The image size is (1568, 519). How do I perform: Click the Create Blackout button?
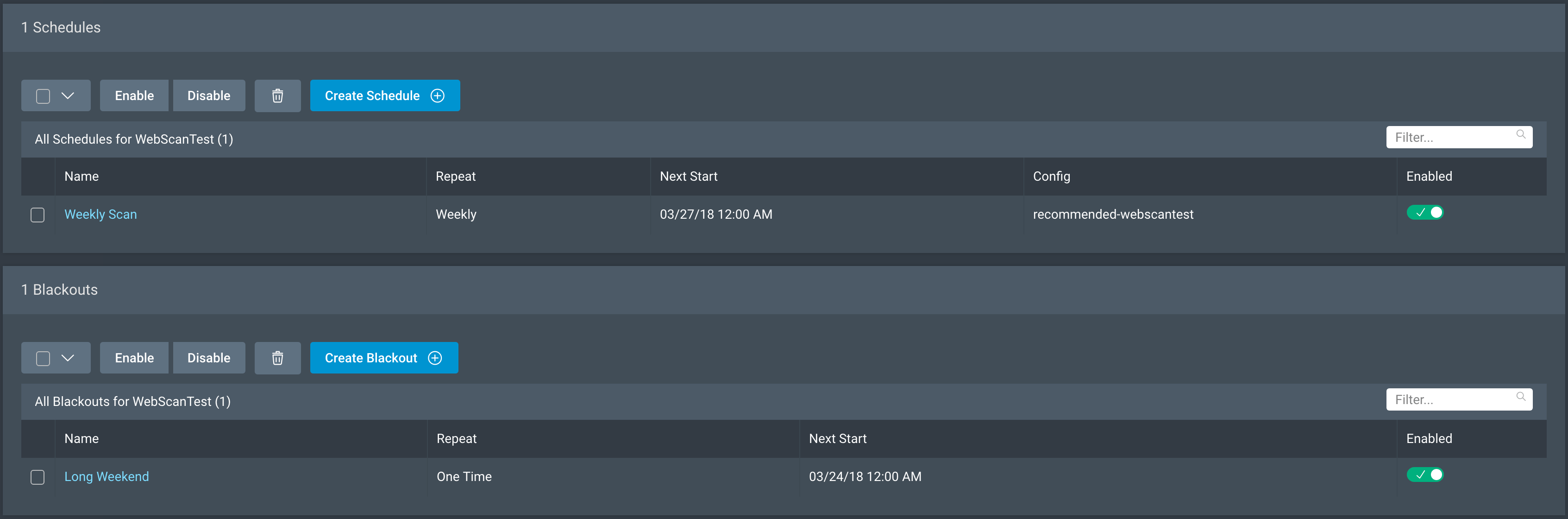(383, 358)
